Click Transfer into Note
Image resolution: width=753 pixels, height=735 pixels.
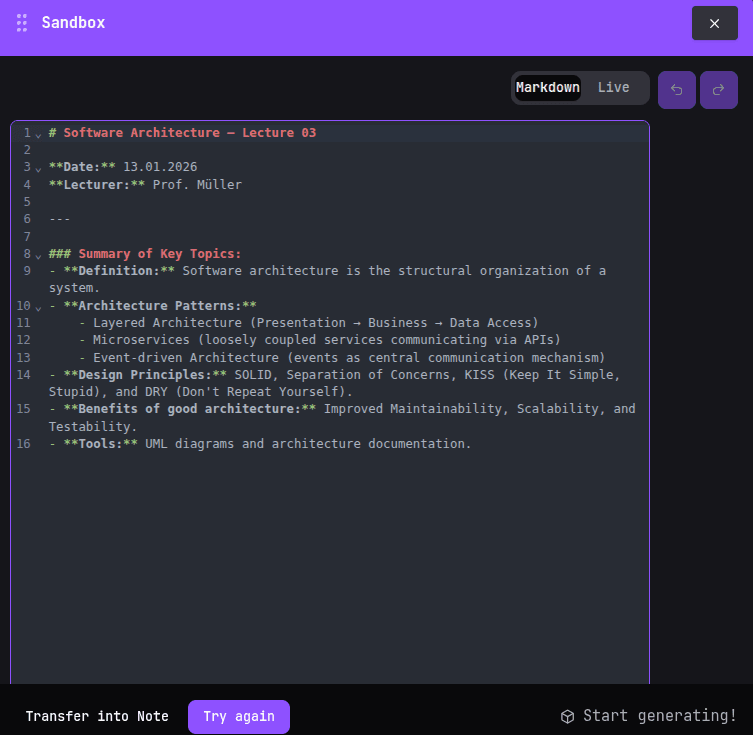pos(97,716)
